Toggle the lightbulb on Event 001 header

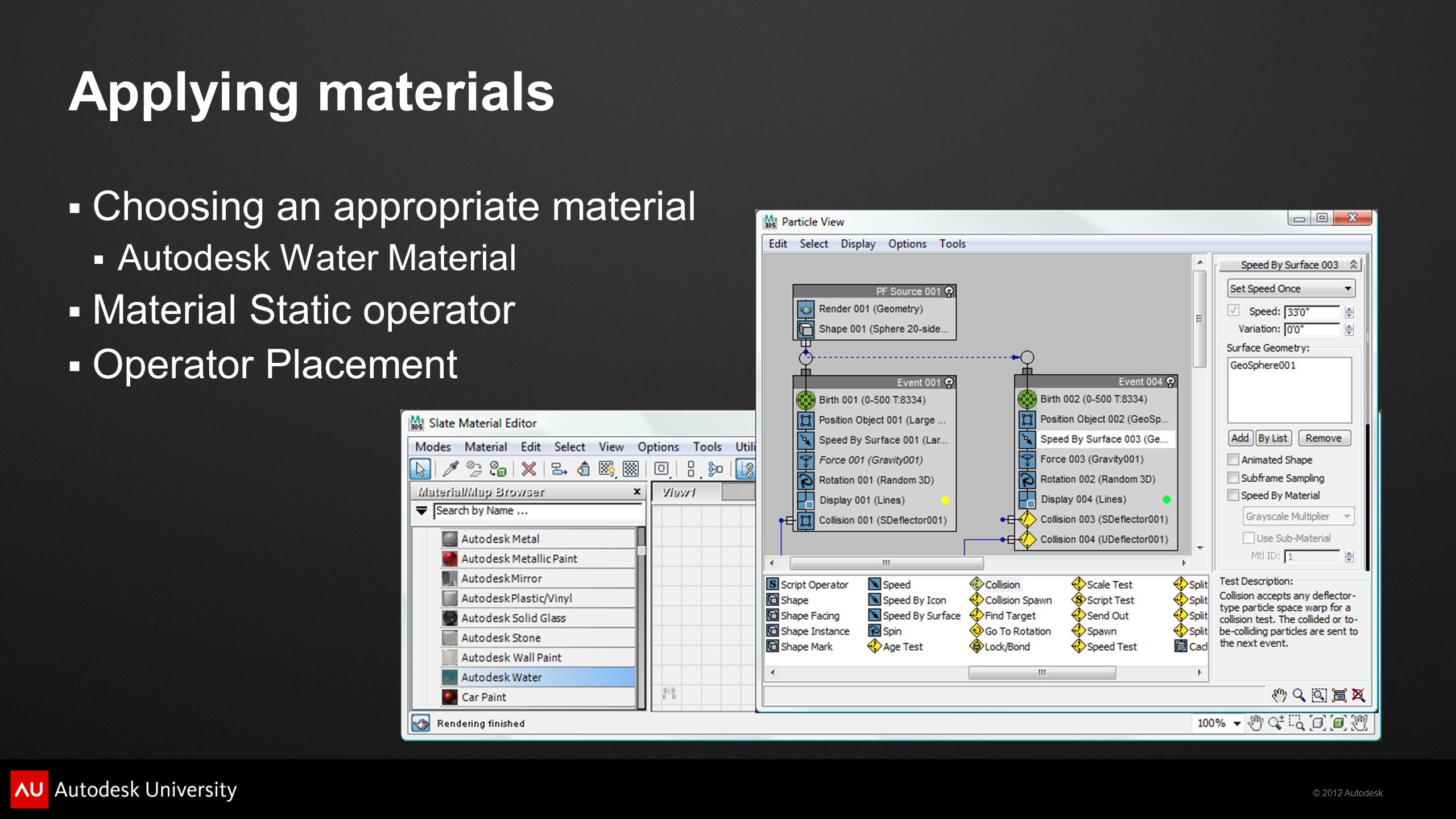[x=949, y=383]
